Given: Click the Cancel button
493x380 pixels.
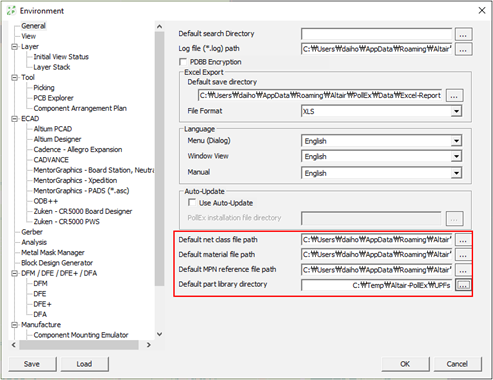Looking at the screenshot, I should tap(457, 364).
